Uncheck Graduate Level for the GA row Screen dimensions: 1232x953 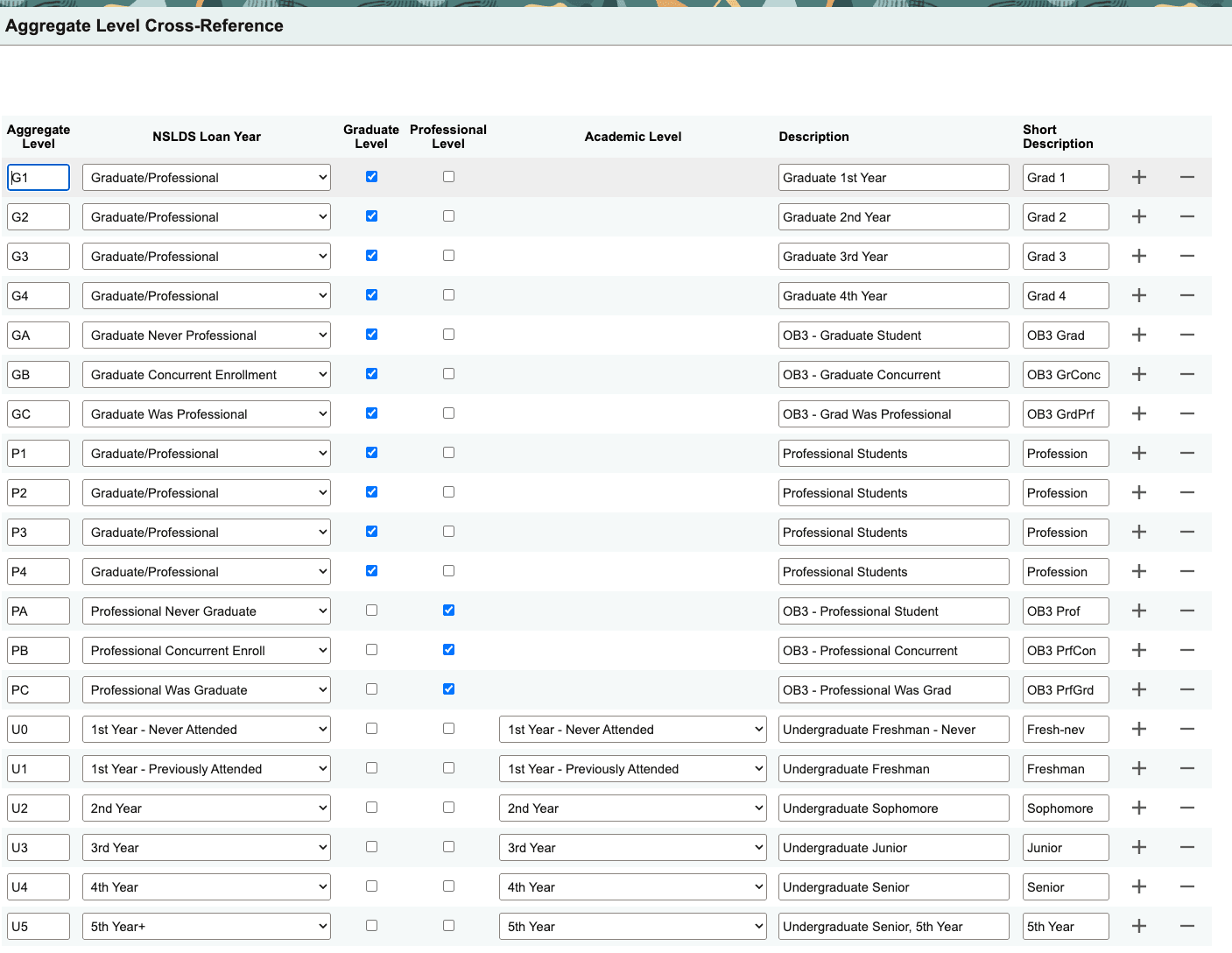click(371, 334)
